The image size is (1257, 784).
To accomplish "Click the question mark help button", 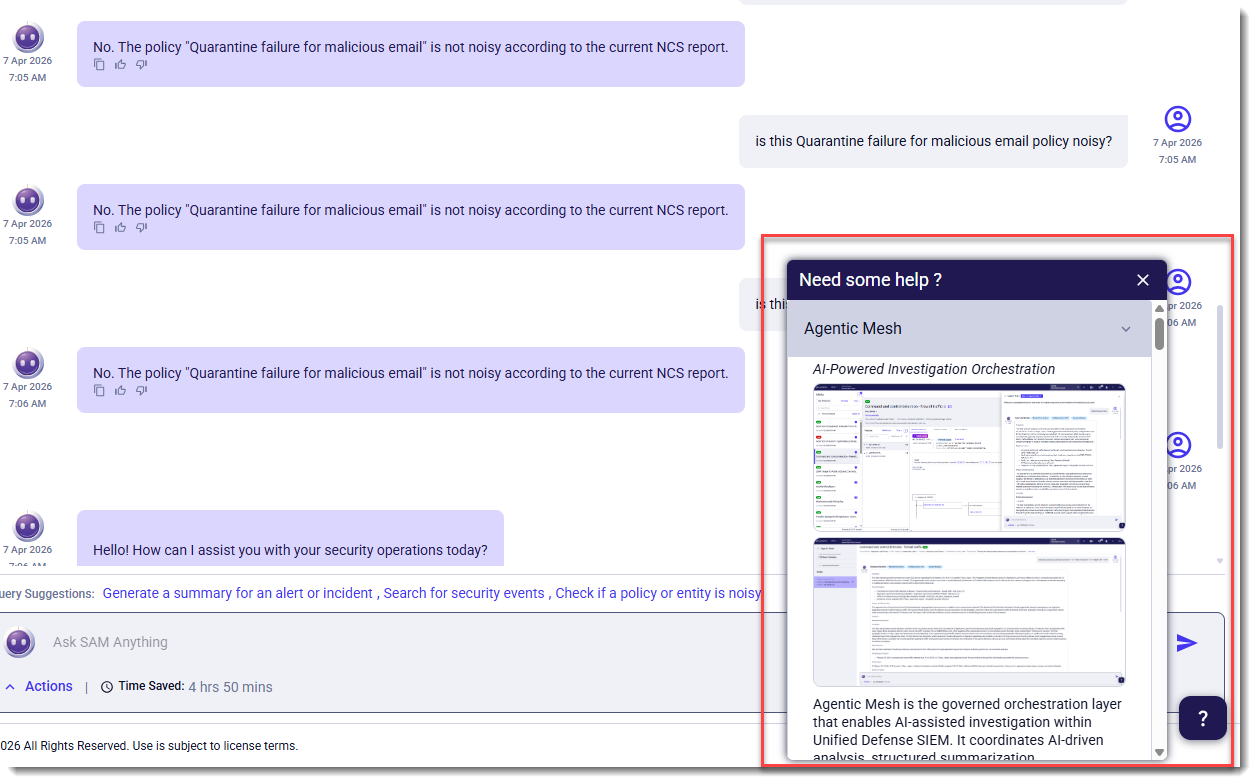I will 1202,718.
